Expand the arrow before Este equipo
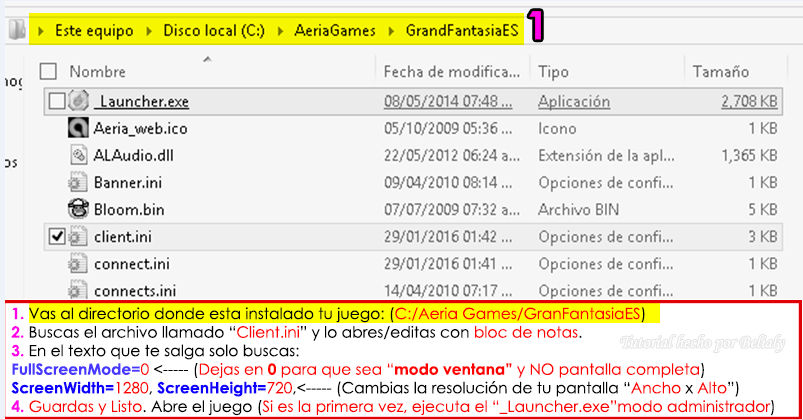803x419 pixels. pos(40,31)
